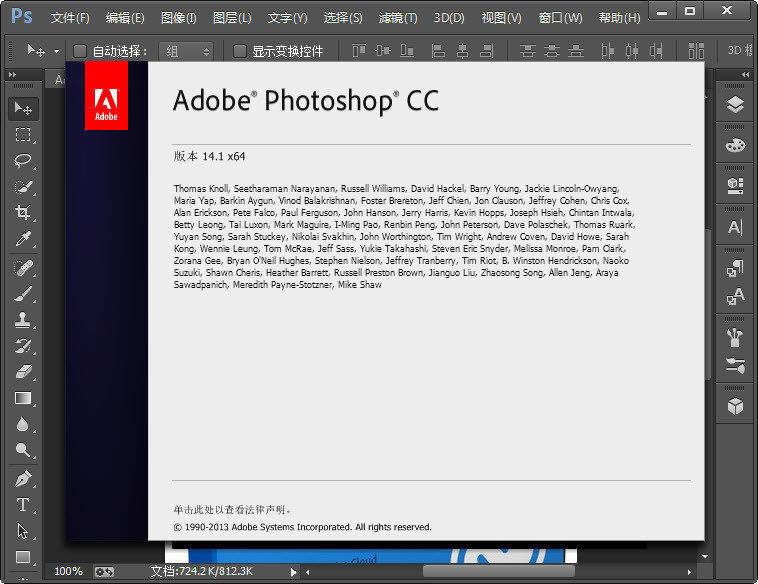Screen dimensions: 758x584
Task: Select the Dodge tool
Action: pos(23,450)
